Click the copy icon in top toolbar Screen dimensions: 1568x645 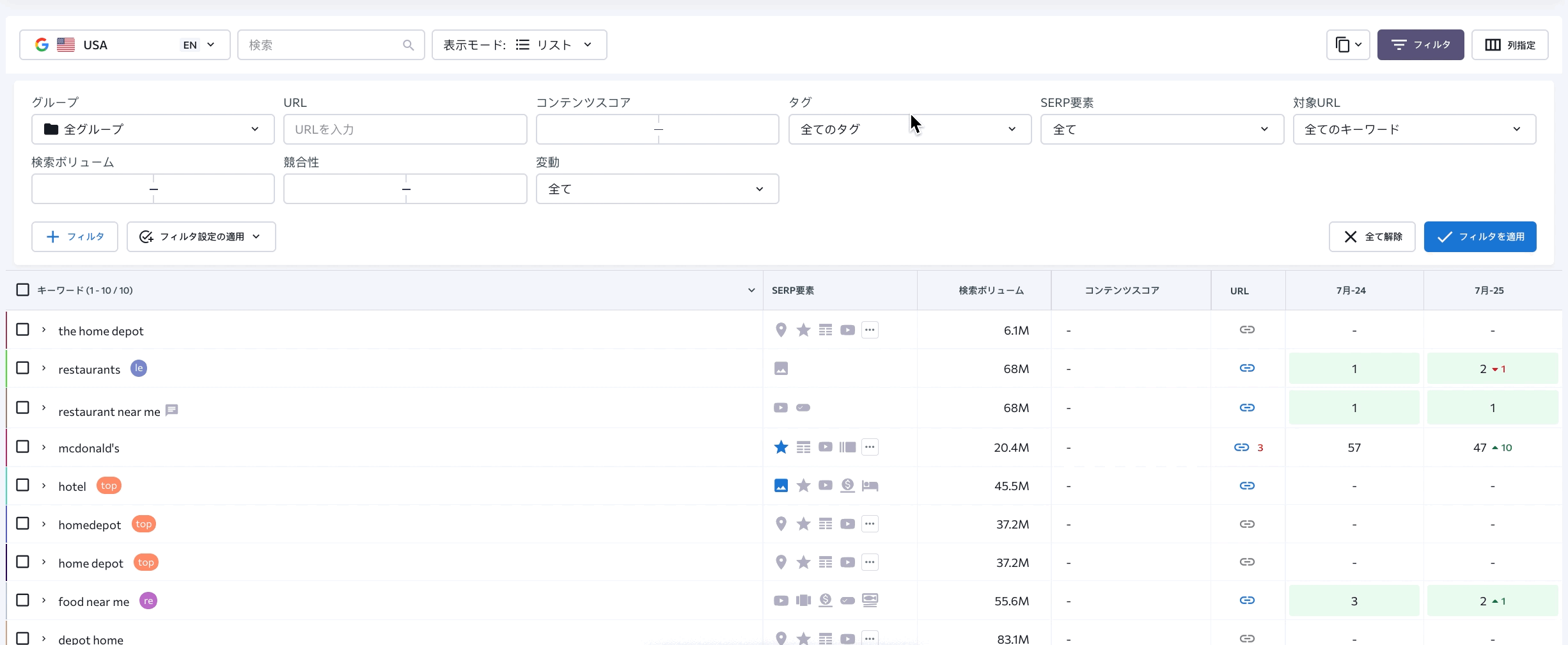(1343, 45)
